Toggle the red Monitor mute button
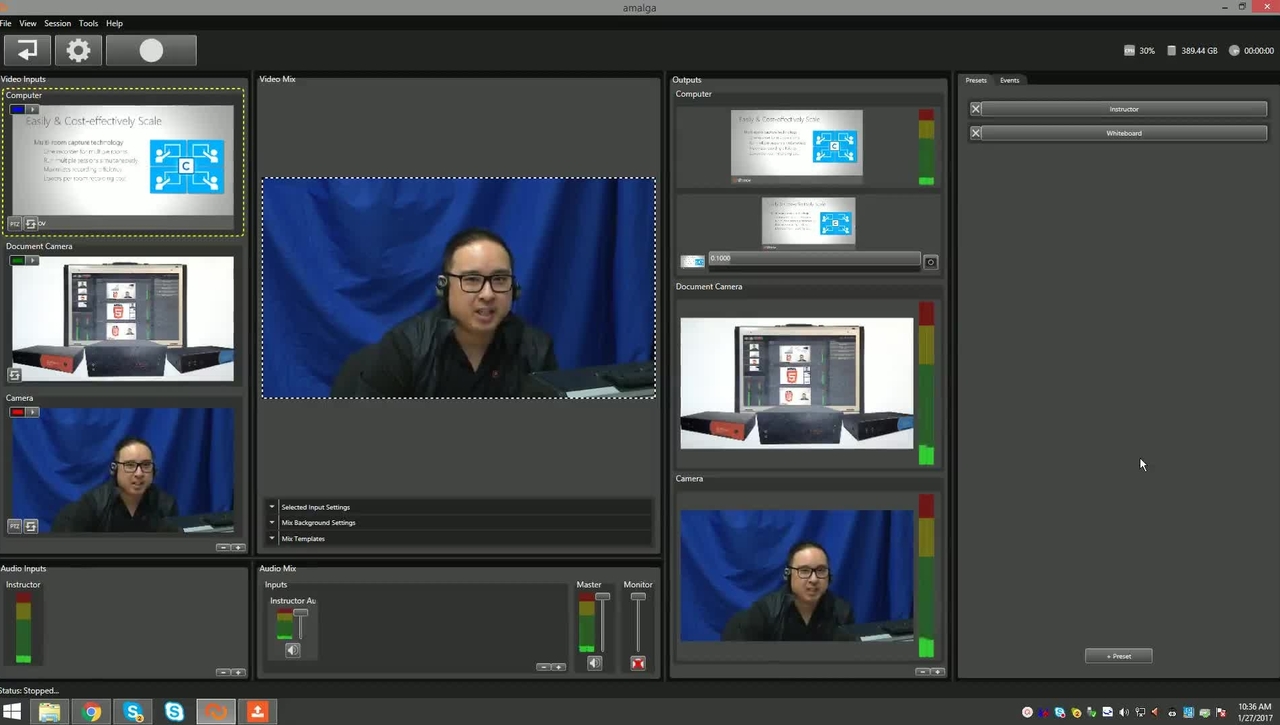This screenshot has width=1280, height=725. [x=638, y=663]
